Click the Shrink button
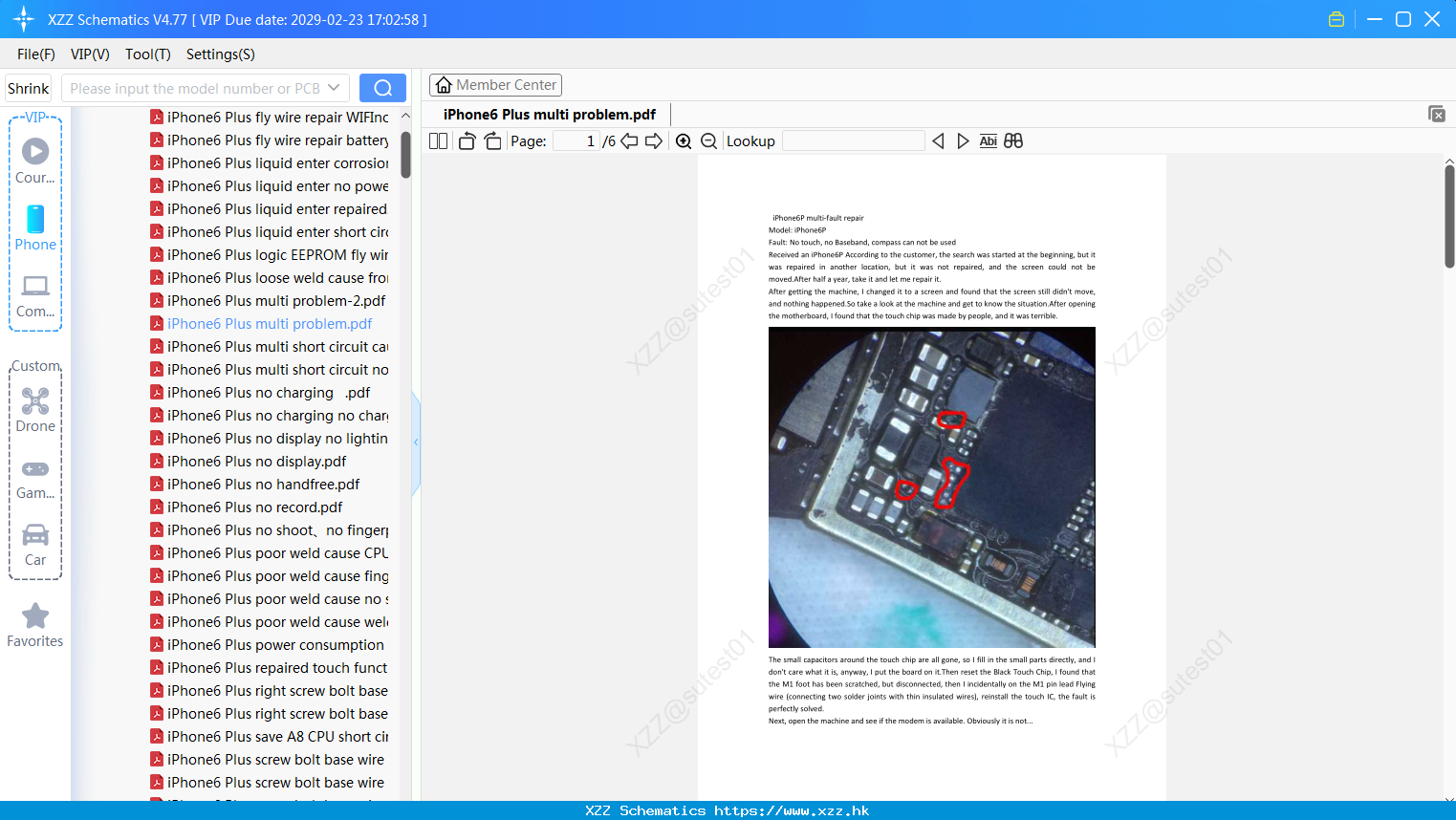 (29, 88)
